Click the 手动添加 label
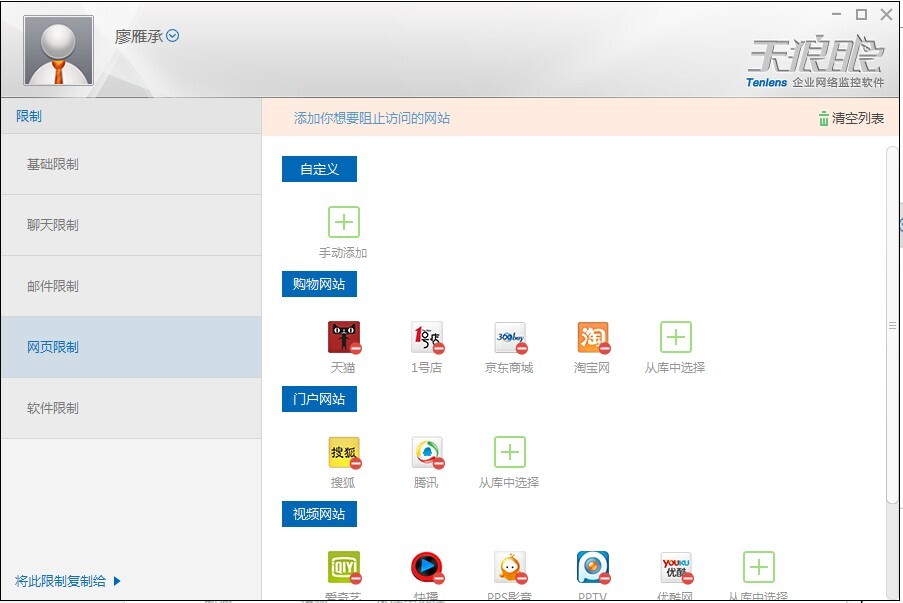 click(343, 252)
